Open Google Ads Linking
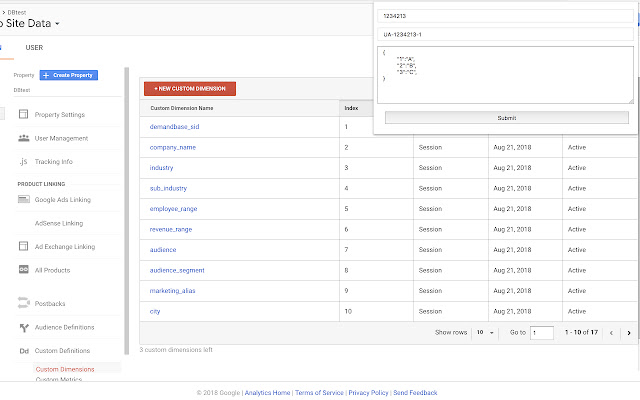This screenshot has height=400, width=640. (x=62, y=200)
